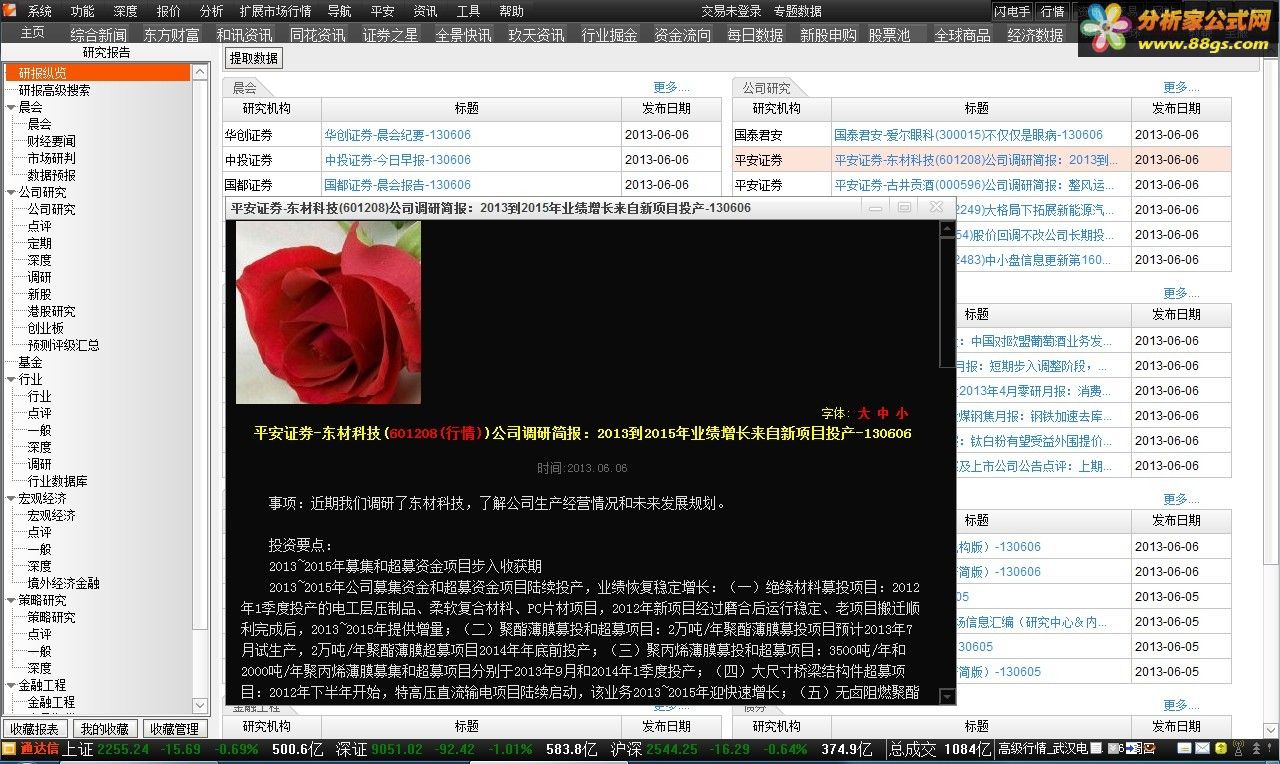Switch to the 新股申购 tab

(x=828, y=34)
